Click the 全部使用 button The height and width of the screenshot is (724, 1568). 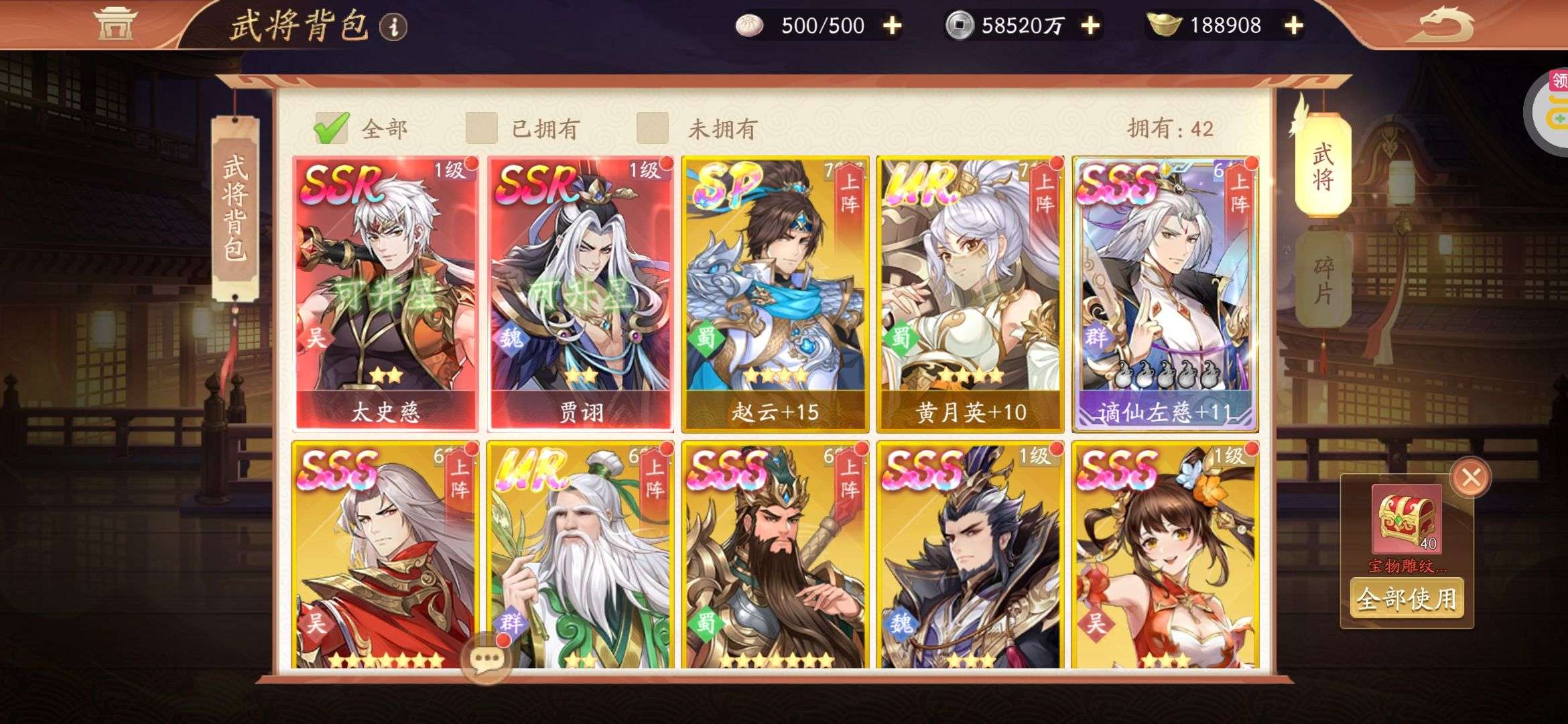point(1407,598)
